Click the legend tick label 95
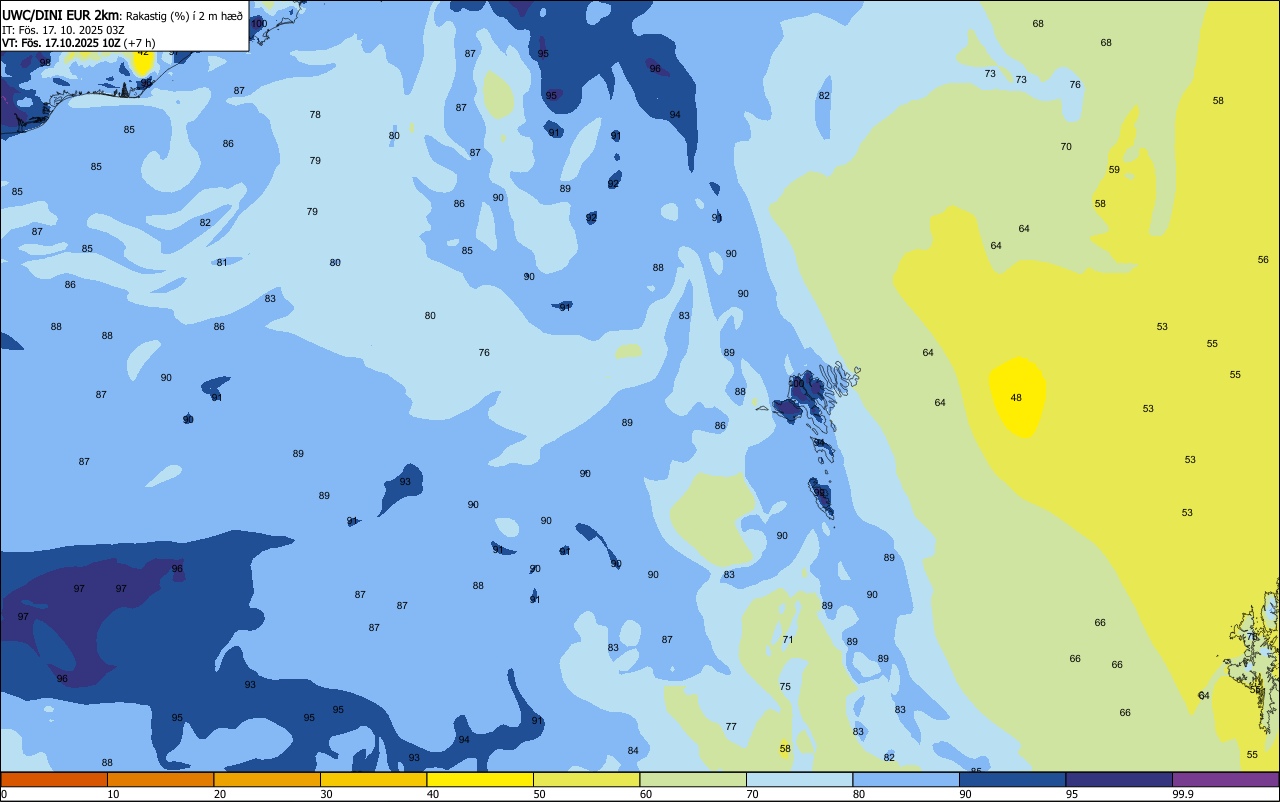 point(1072,794)
